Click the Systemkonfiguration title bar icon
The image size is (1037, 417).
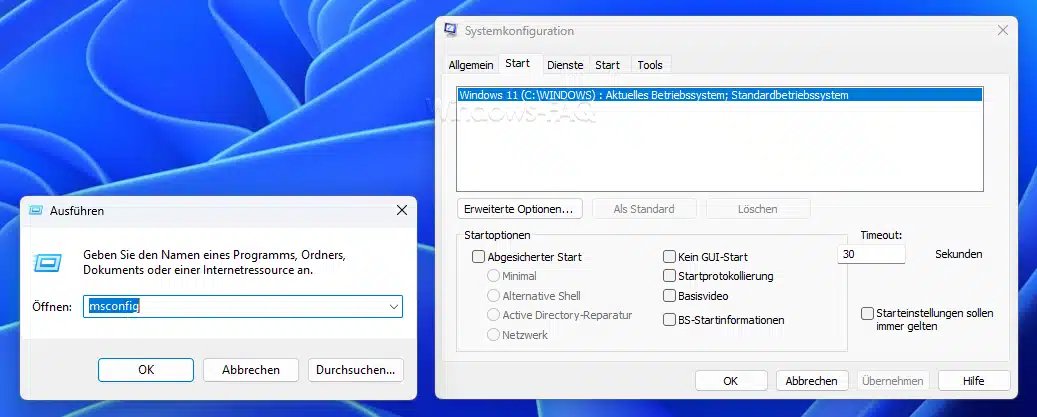pyautogui.click(x=451, y=30)
